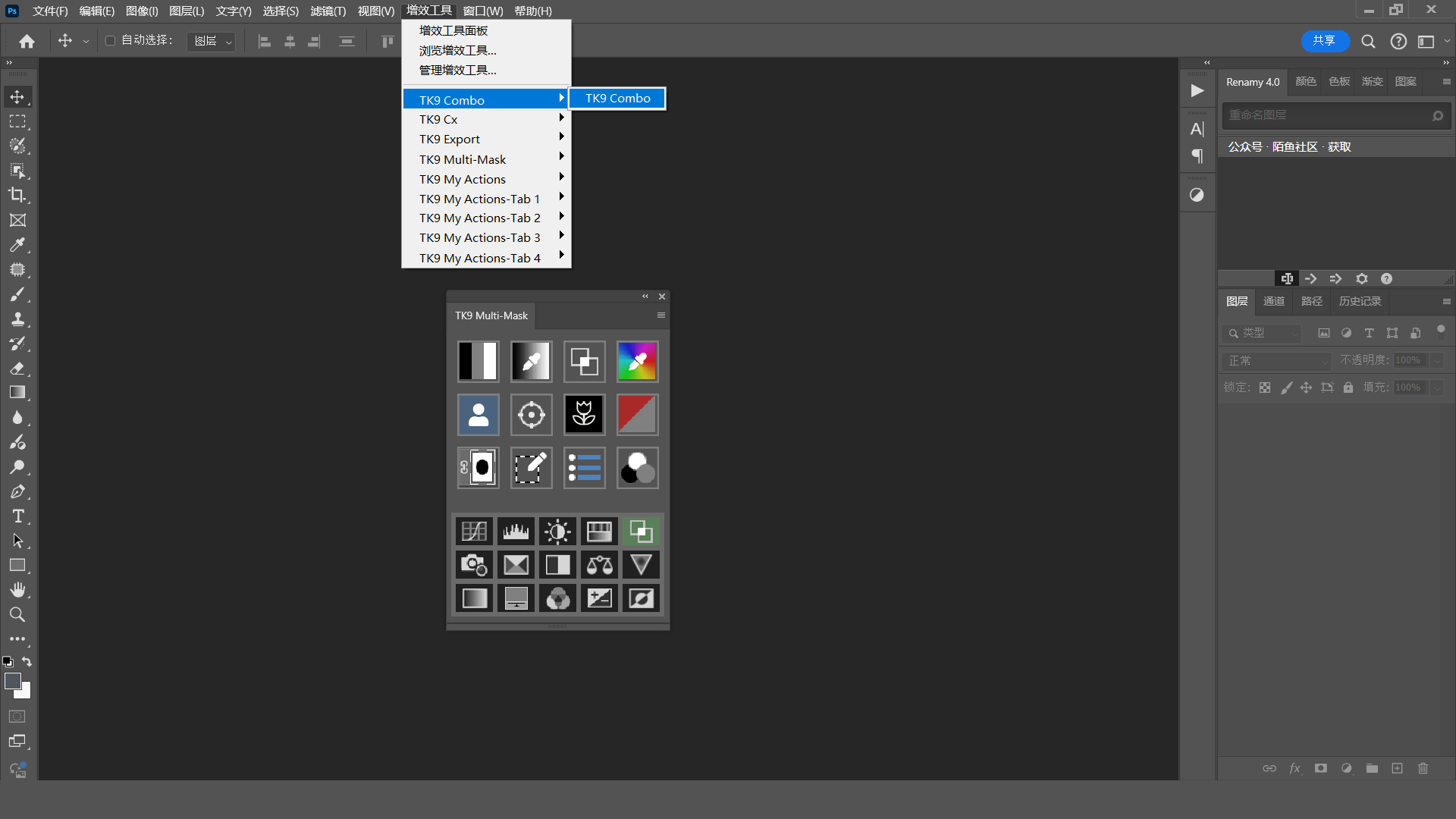Open the 类型 layer filter dropdown

coord(1262,333)
